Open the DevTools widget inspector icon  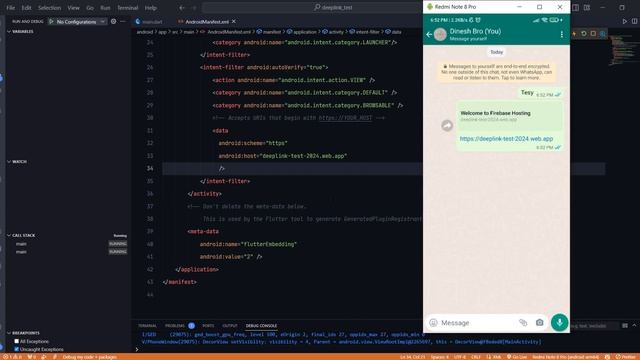click(602, 34)
